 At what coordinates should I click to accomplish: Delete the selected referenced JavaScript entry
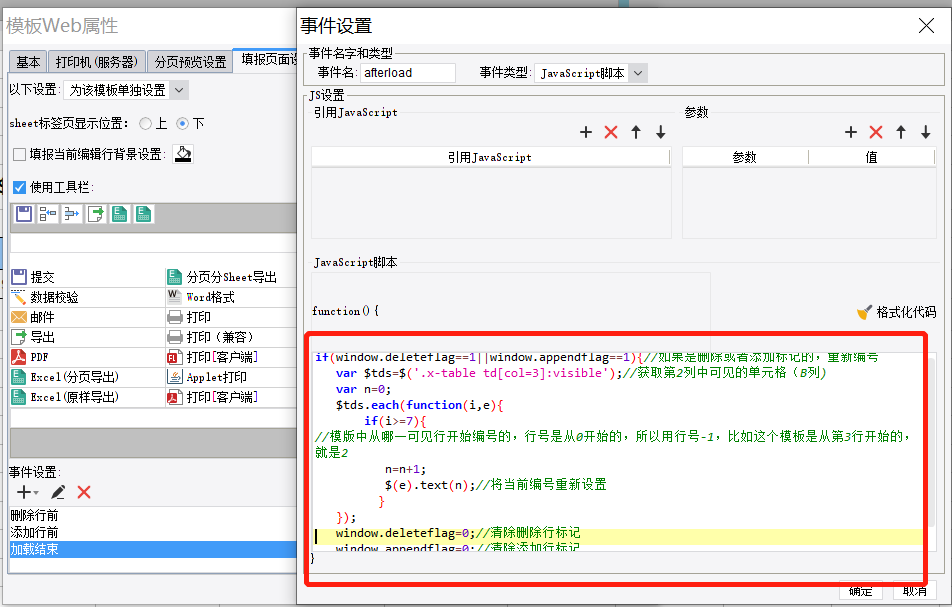click(x=611, y=132)
